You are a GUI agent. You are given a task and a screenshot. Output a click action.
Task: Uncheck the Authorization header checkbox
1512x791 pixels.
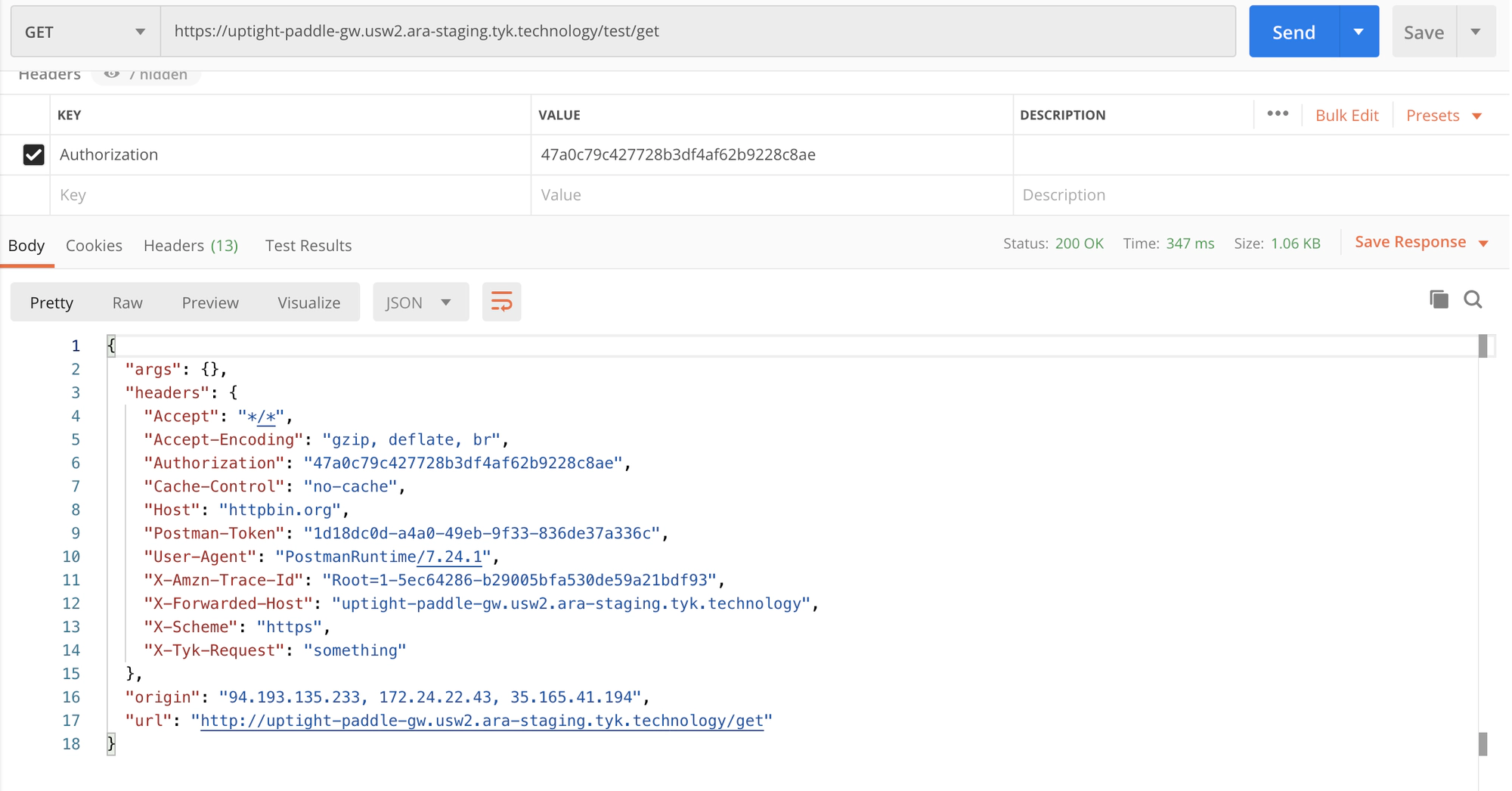(x=33, y=155)
